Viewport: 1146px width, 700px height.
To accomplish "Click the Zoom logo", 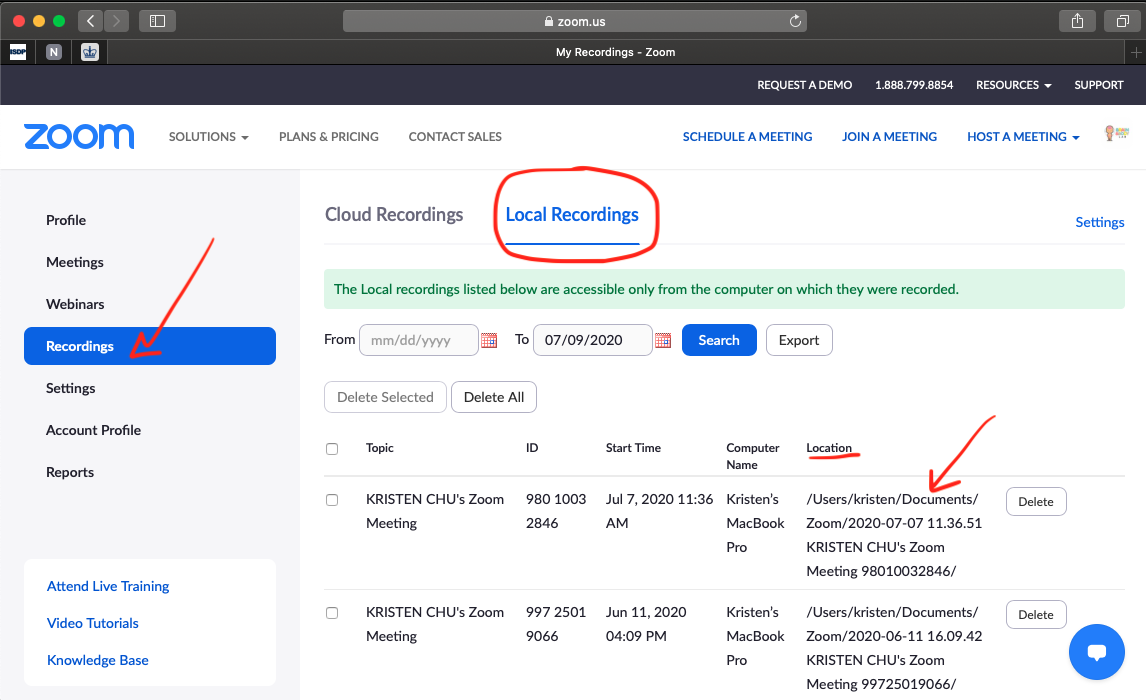I will (79, 137).
